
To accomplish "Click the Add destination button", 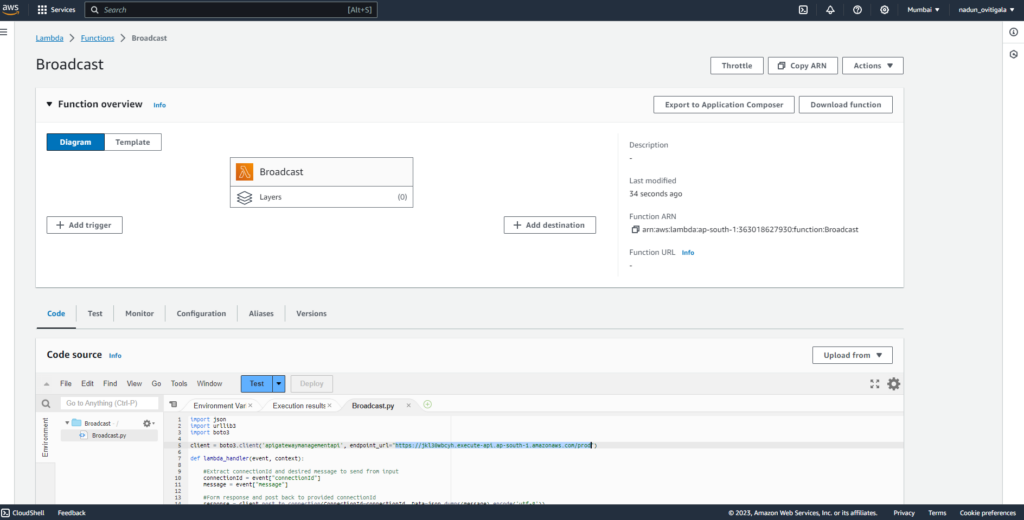I will pos(550,225).
